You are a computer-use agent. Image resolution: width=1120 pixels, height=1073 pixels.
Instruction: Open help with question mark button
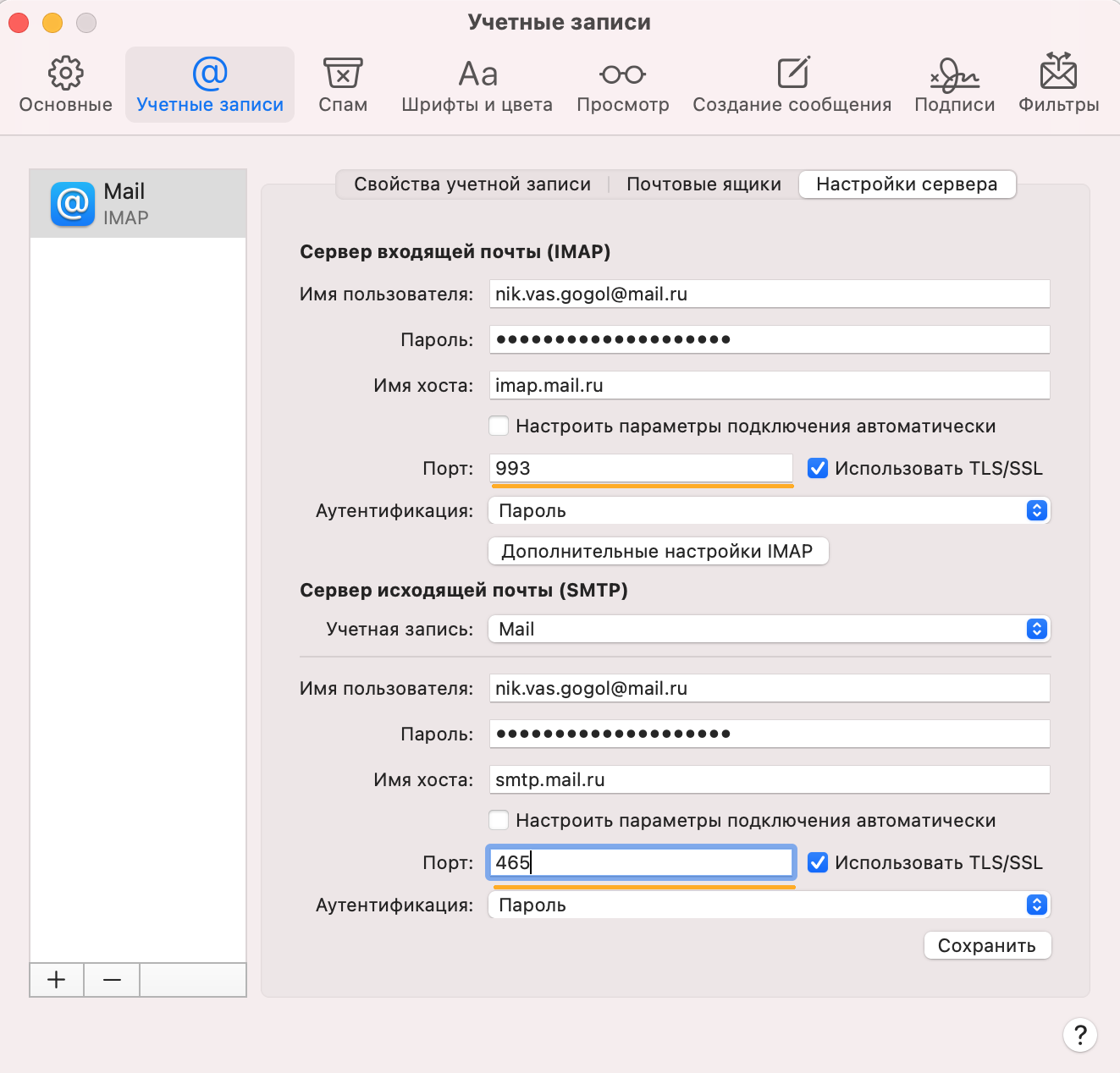pos(1080,1034)
